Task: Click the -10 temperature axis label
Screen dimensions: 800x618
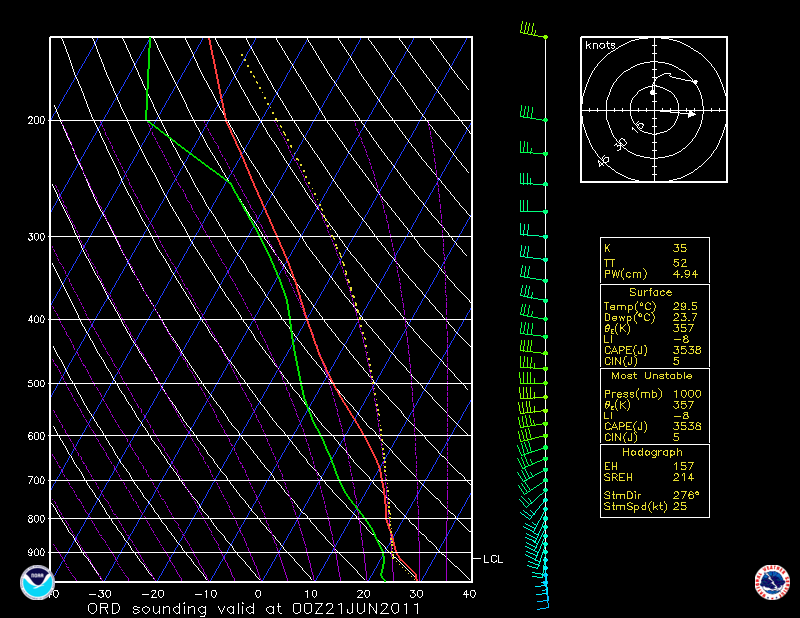Action: 206,594
